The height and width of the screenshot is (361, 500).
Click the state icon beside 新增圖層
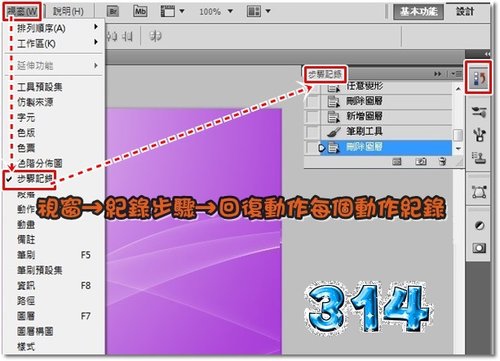click(333, 116)
